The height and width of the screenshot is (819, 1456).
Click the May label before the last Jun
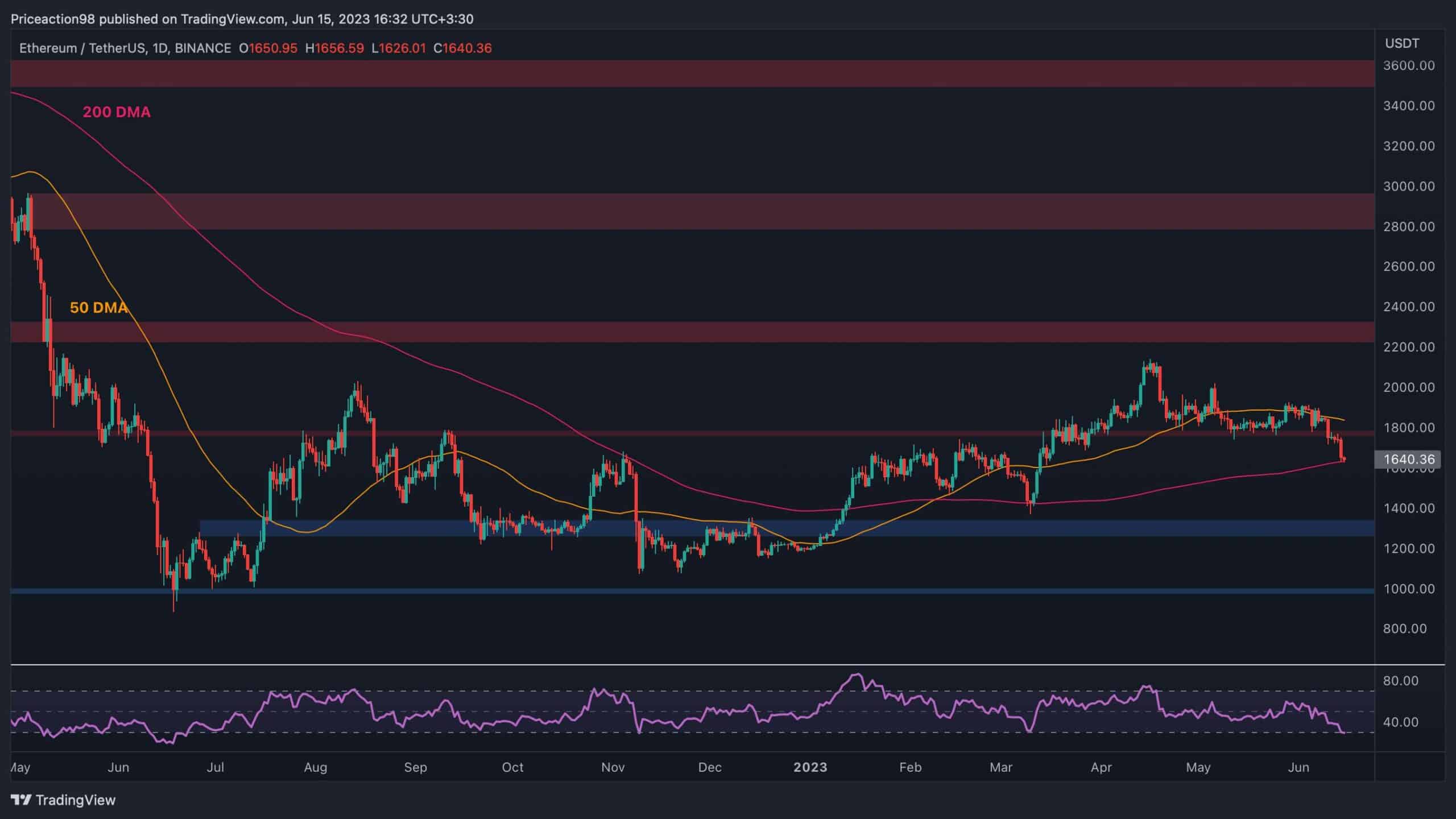pyautogui.click(x=1198, y=768)
